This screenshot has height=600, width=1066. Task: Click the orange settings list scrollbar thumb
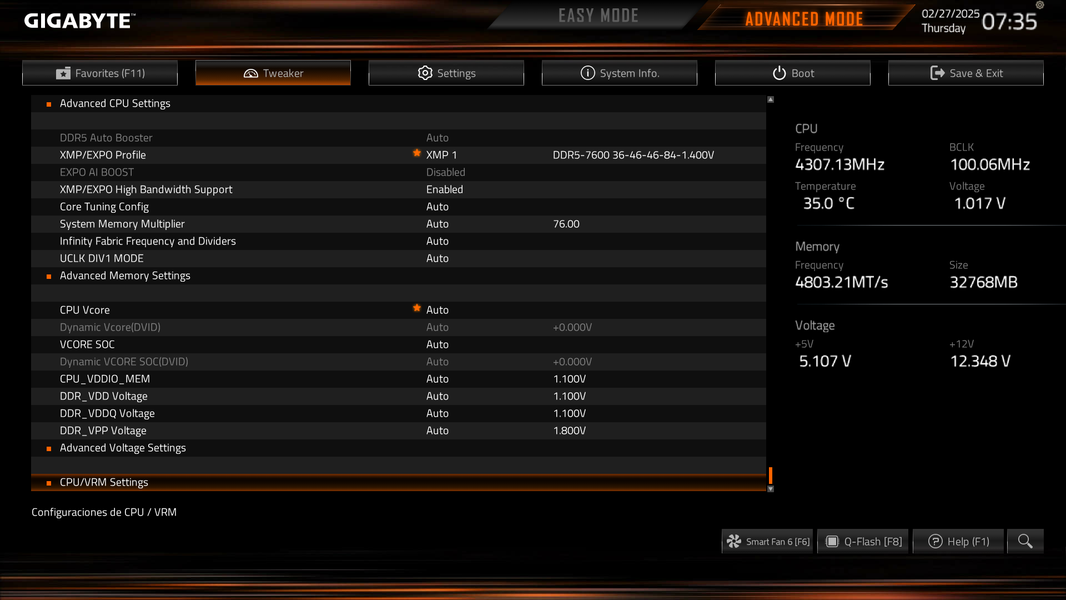tap(770, 475)
